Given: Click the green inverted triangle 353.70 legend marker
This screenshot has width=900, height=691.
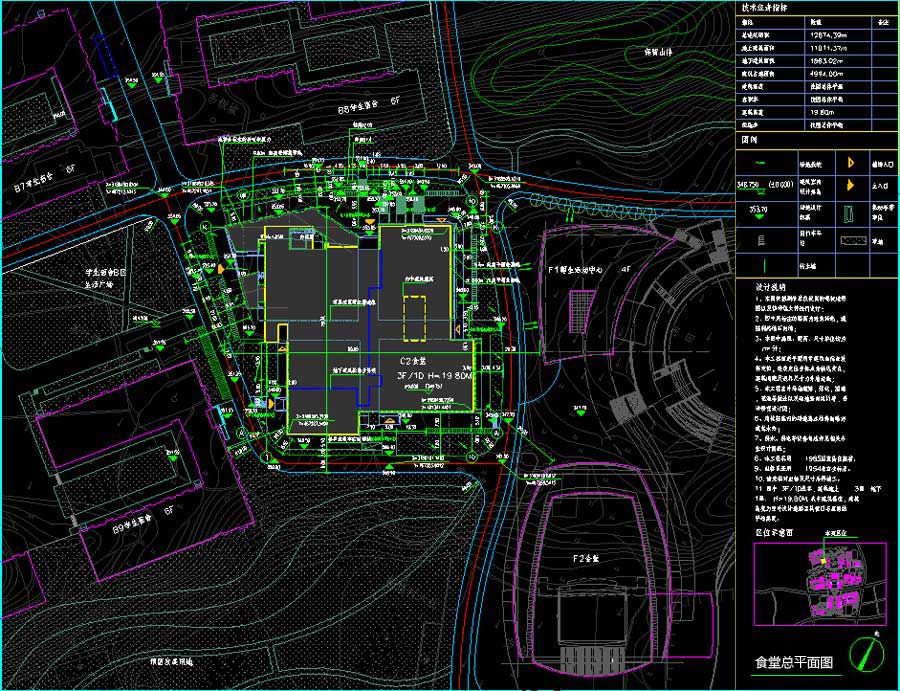Looking at the screenshot, I should [755, 213].
